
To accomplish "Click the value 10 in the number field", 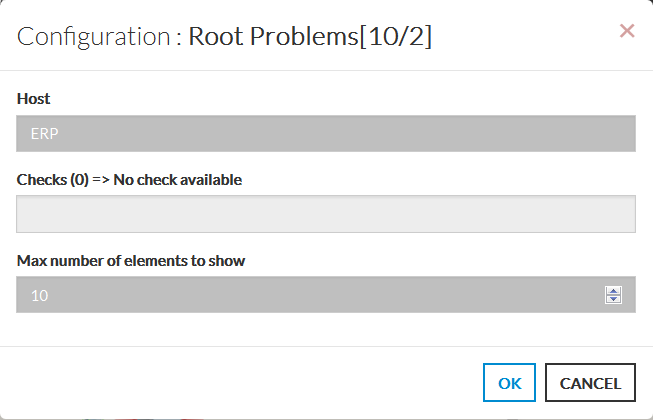I will [x=40, y=295].
